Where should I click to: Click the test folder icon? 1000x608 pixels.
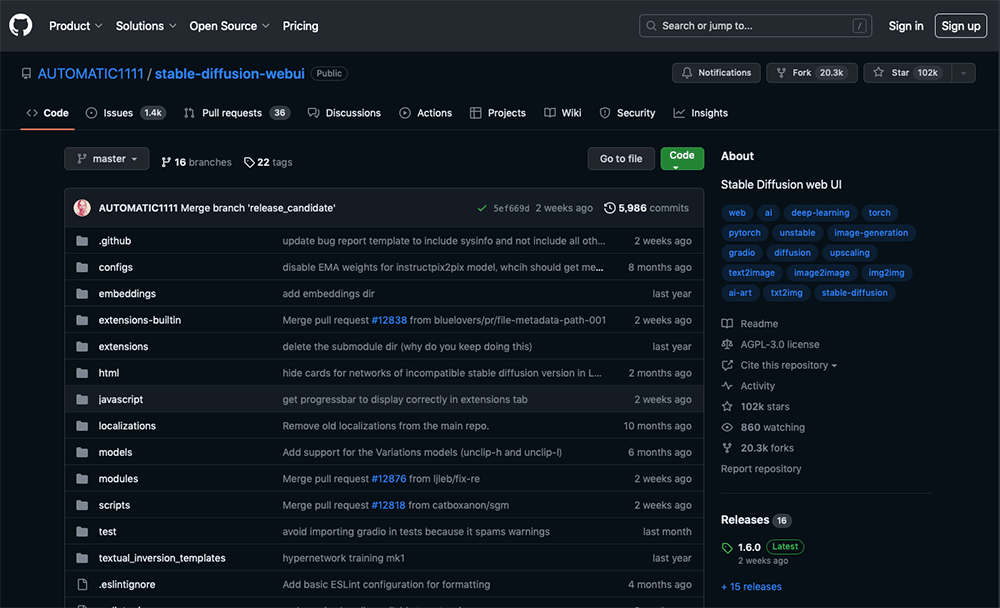tap(82, 531)
